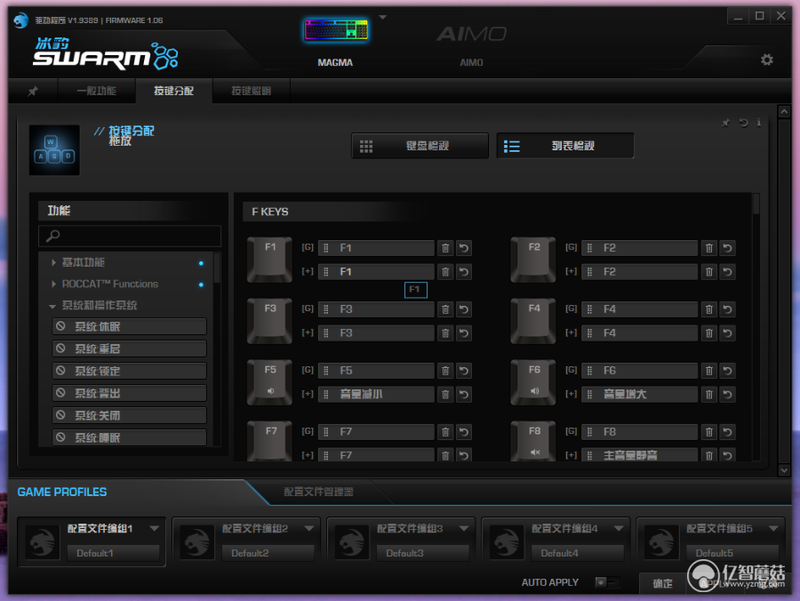Select the MAGMA keyboard device icon
Image resolution: width=800 pixels, height=601 pixels.
(x=336, y=32)
